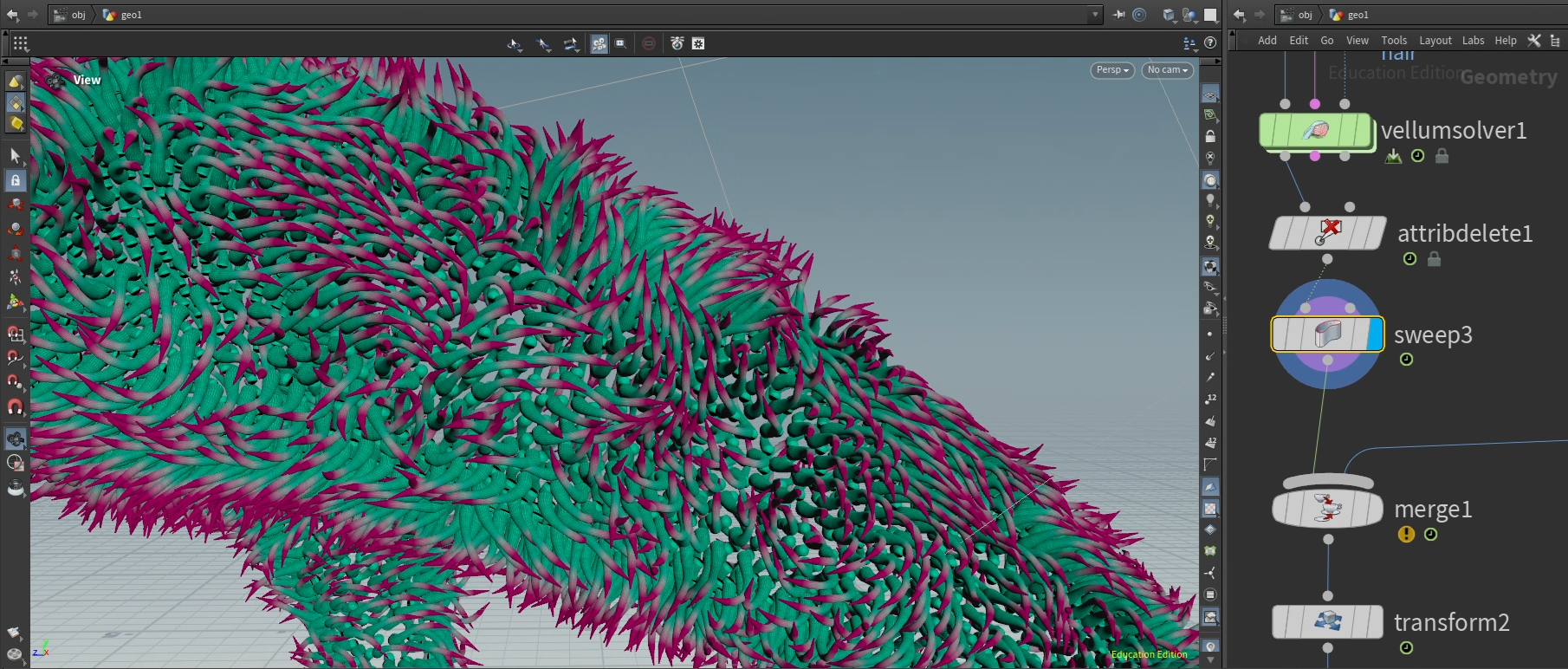Toggle the lock icon under vellumsolver1
The image size is (1568, 669).
pyautogui.click(x=1442, y=156)
